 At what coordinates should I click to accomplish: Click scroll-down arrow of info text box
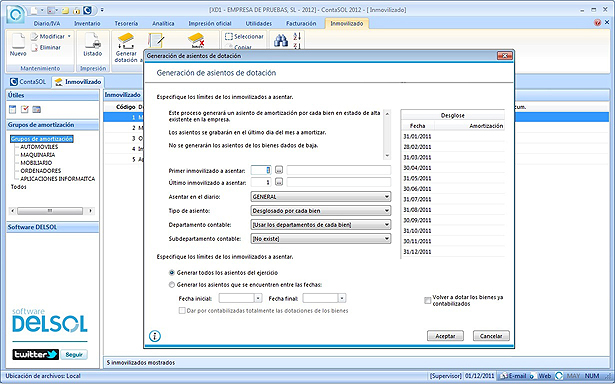pyautogui.click(x=387, y=155)
